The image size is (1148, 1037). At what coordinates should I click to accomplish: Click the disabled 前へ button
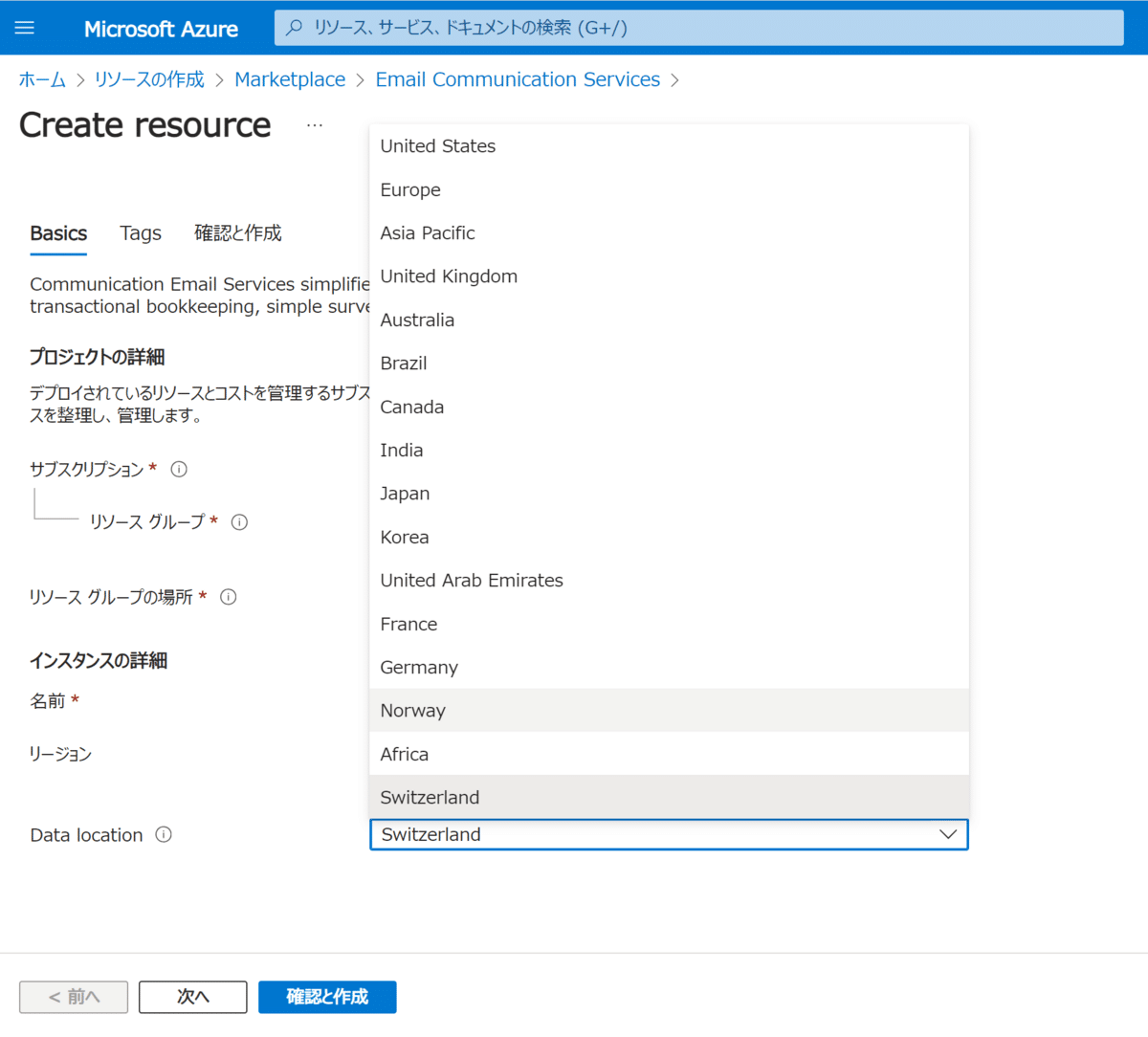click(x=74, y=997)
